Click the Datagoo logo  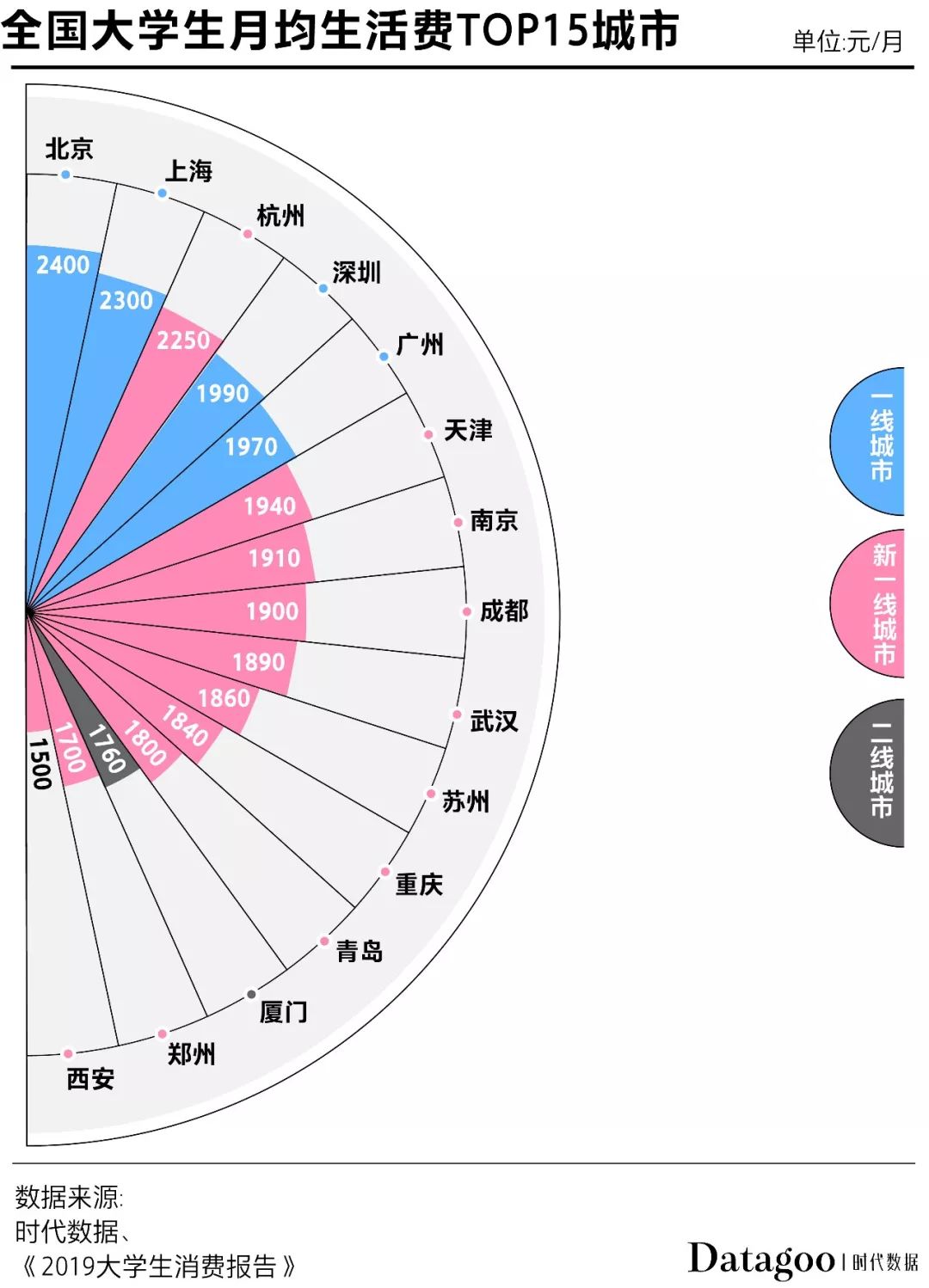click(761, 1260)
